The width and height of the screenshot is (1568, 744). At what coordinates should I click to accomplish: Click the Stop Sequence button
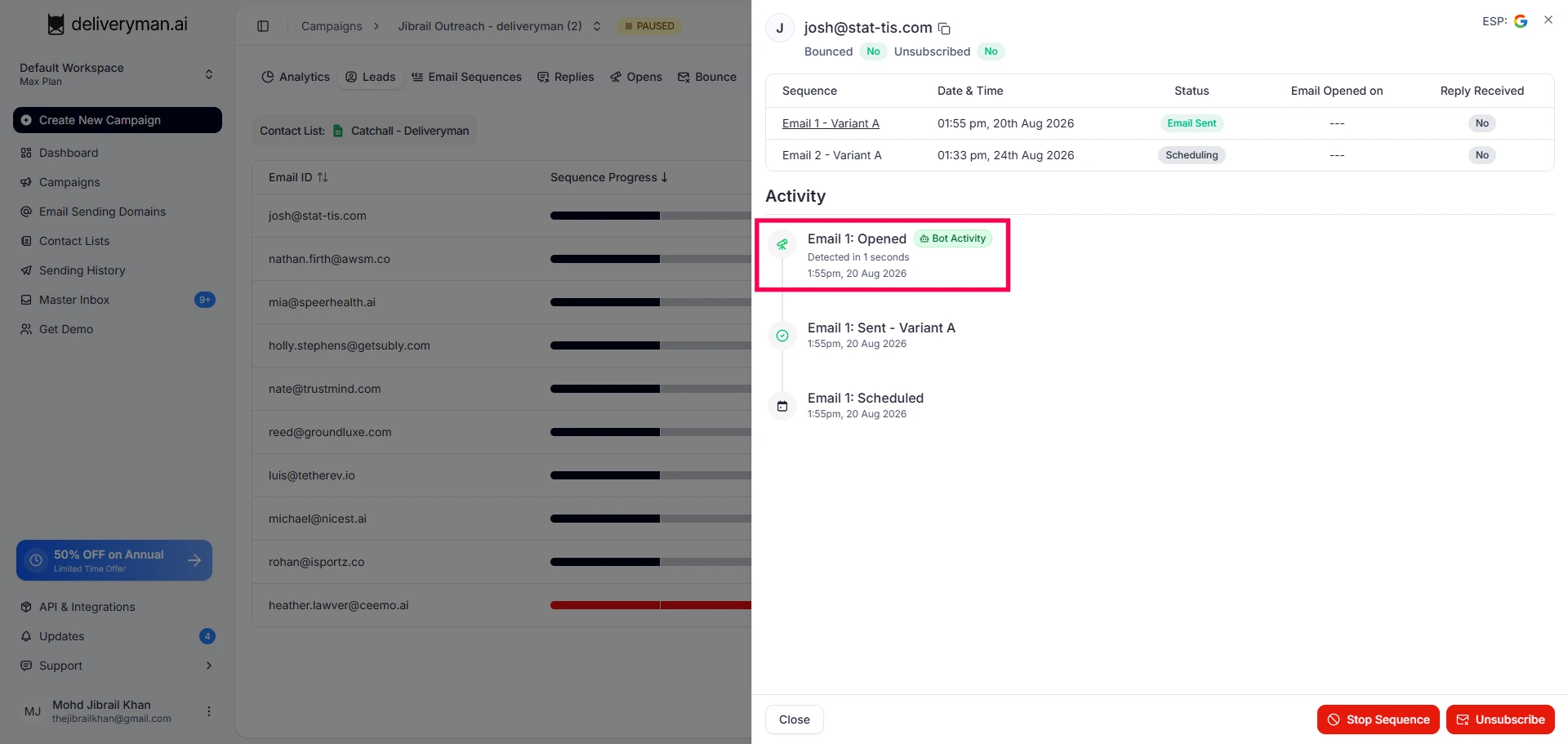[1379, 719]
